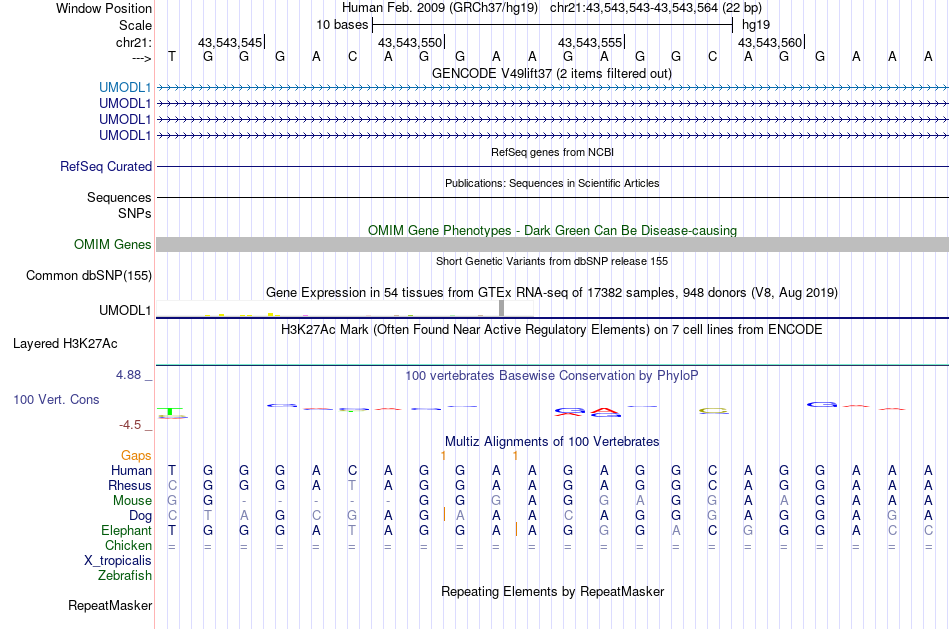Click the orange Gaps label

[x=136, y=456]
